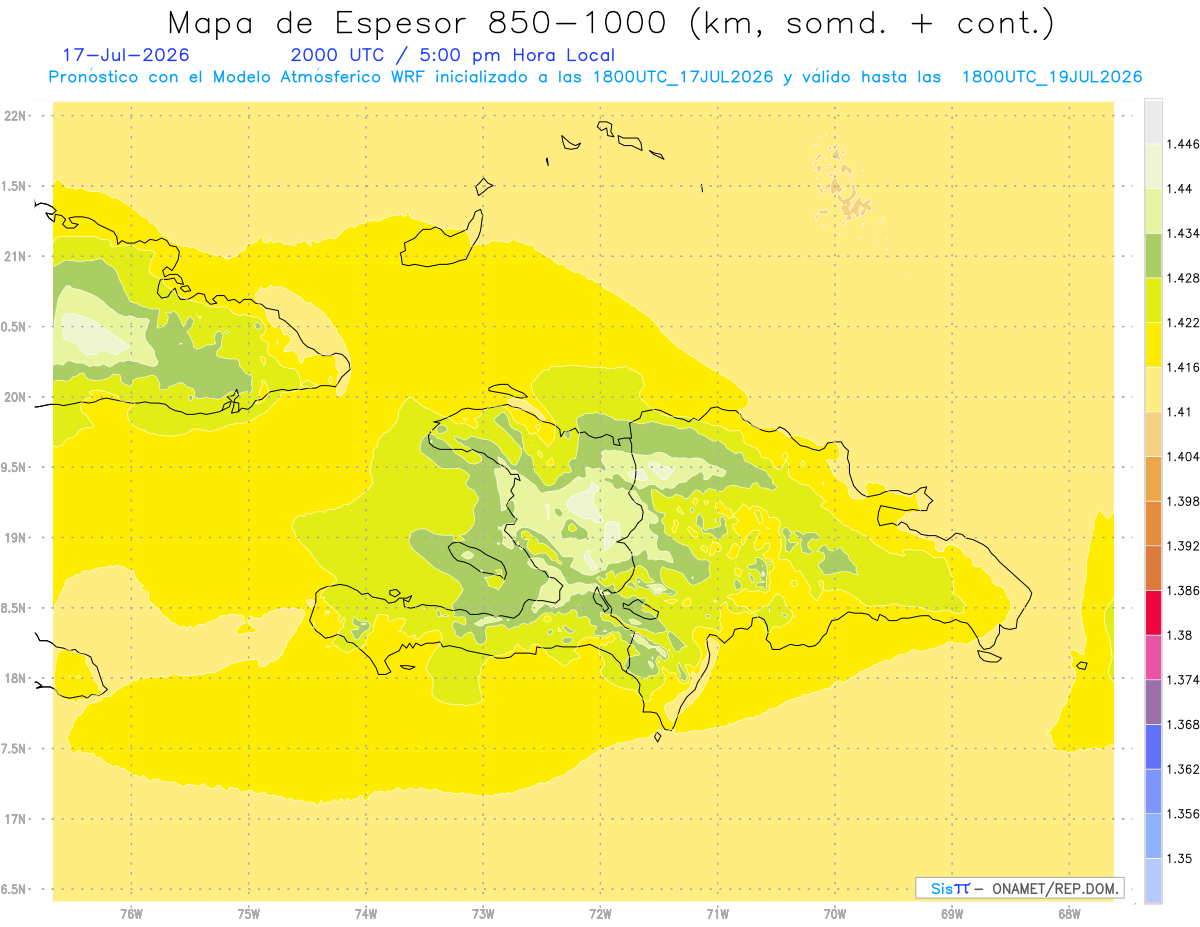Pick the tan 1.404–1.41 colorbar swatch

pyautogui.click(x=1153, y=434)
